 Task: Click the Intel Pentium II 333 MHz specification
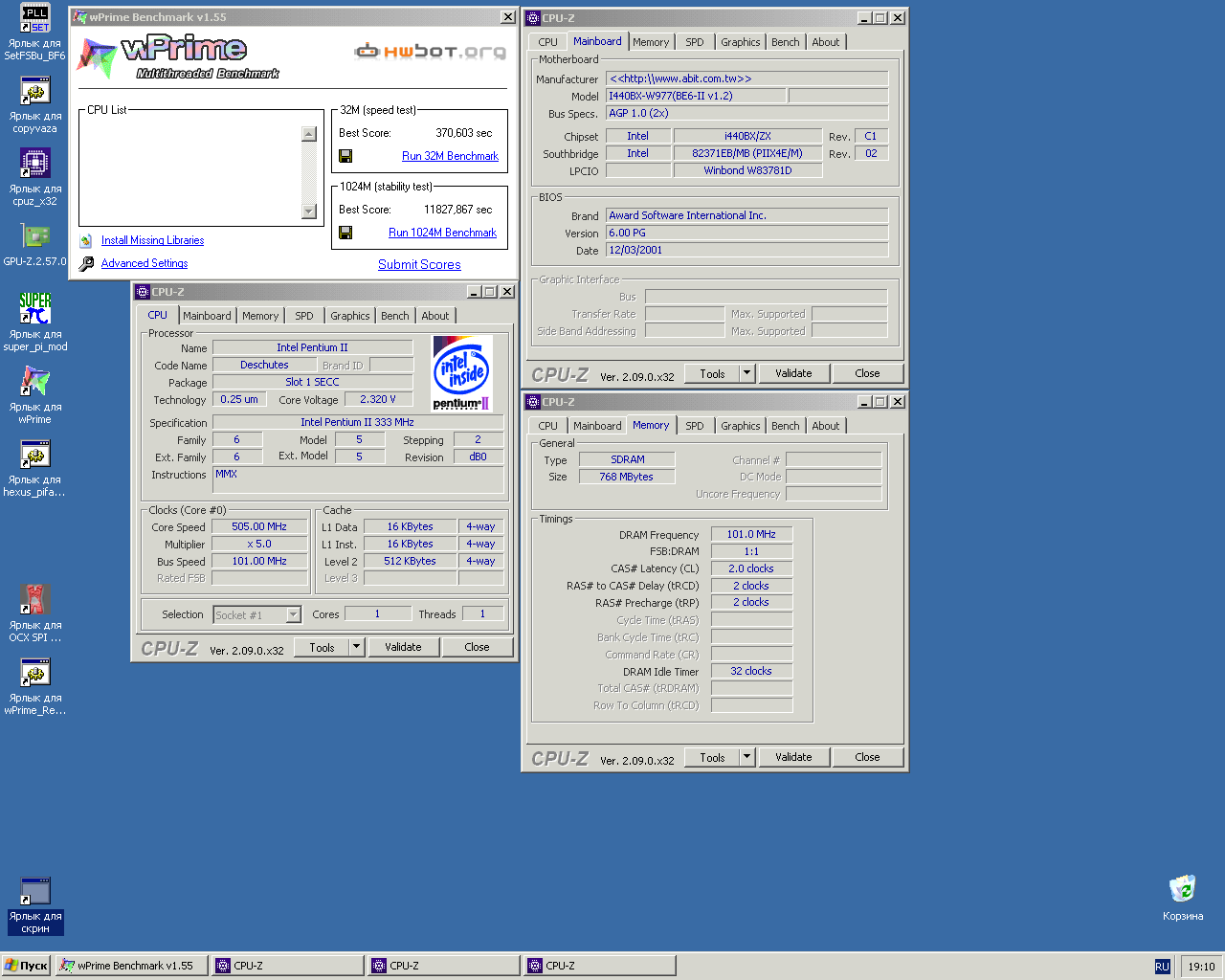(358, 422)
